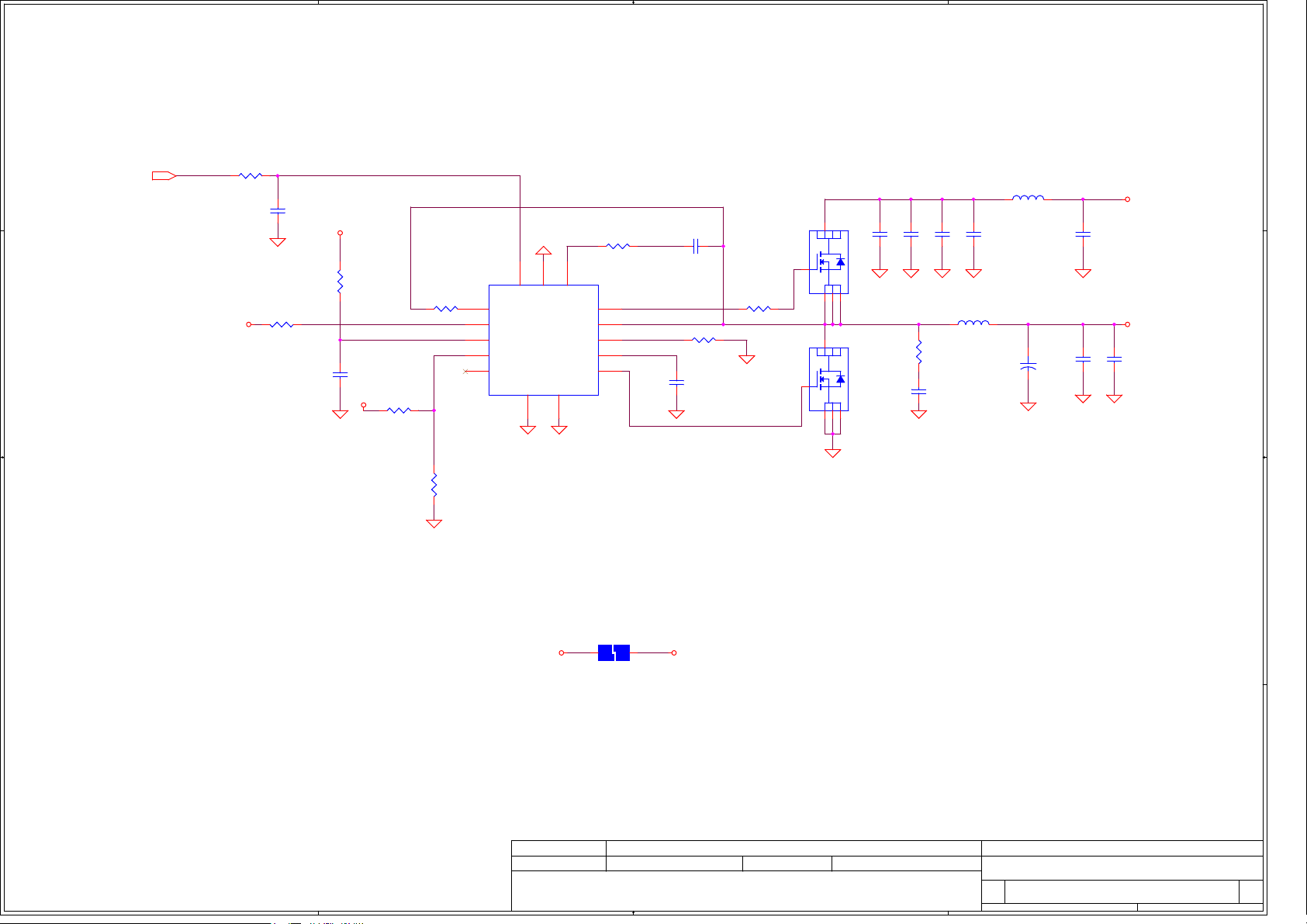Click the small terminal circle of the feedback divider

[x=364, y=405]
